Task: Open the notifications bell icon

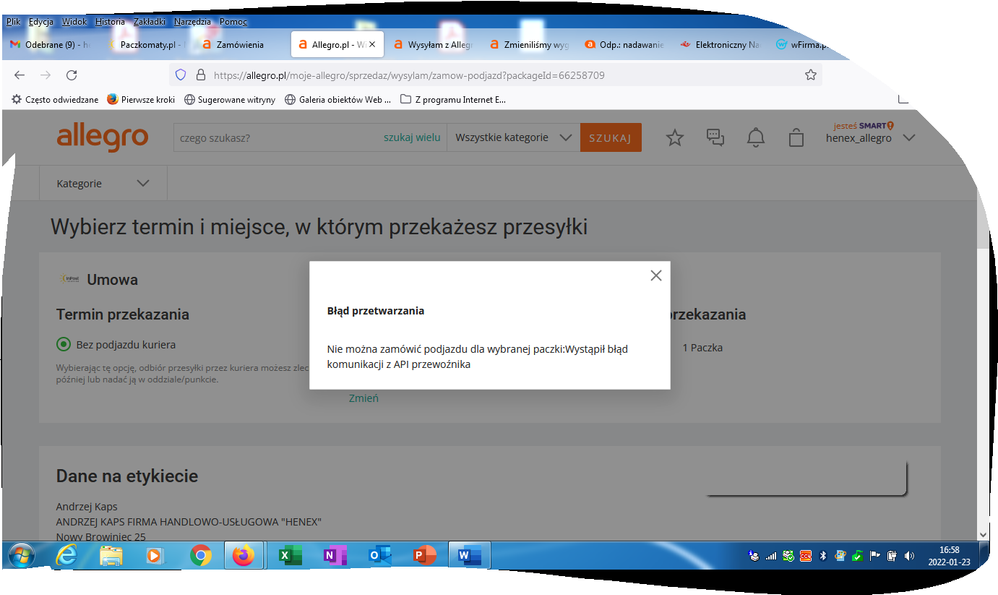Action: [756, 138]
